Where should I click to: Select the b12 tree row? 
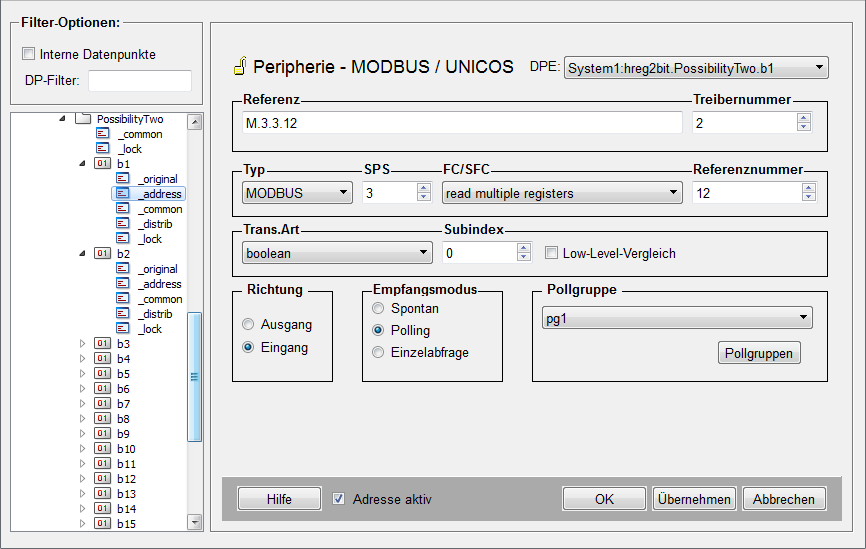point(126,479)
